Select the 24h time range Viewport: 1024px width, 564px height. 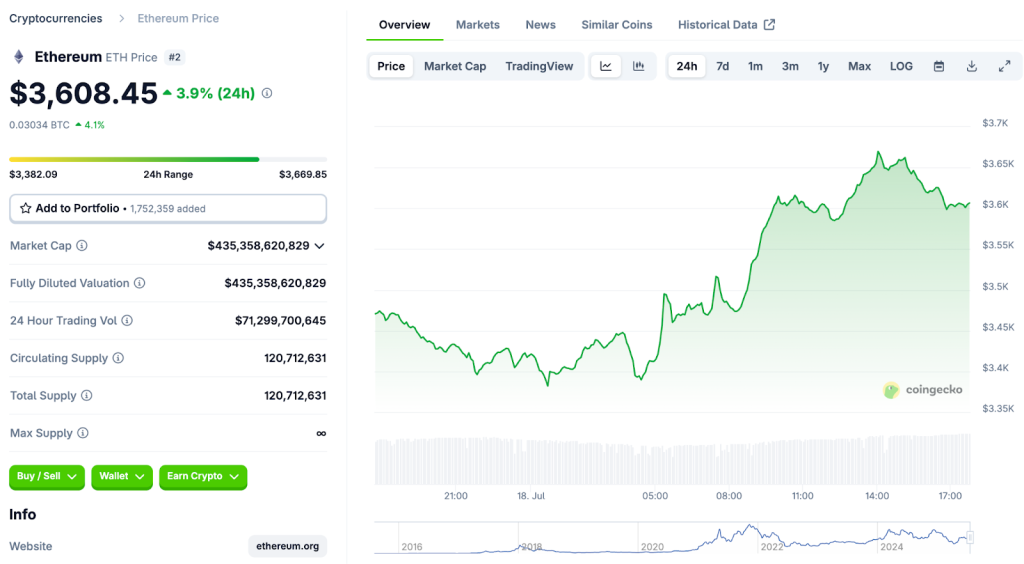coord(686,66)
